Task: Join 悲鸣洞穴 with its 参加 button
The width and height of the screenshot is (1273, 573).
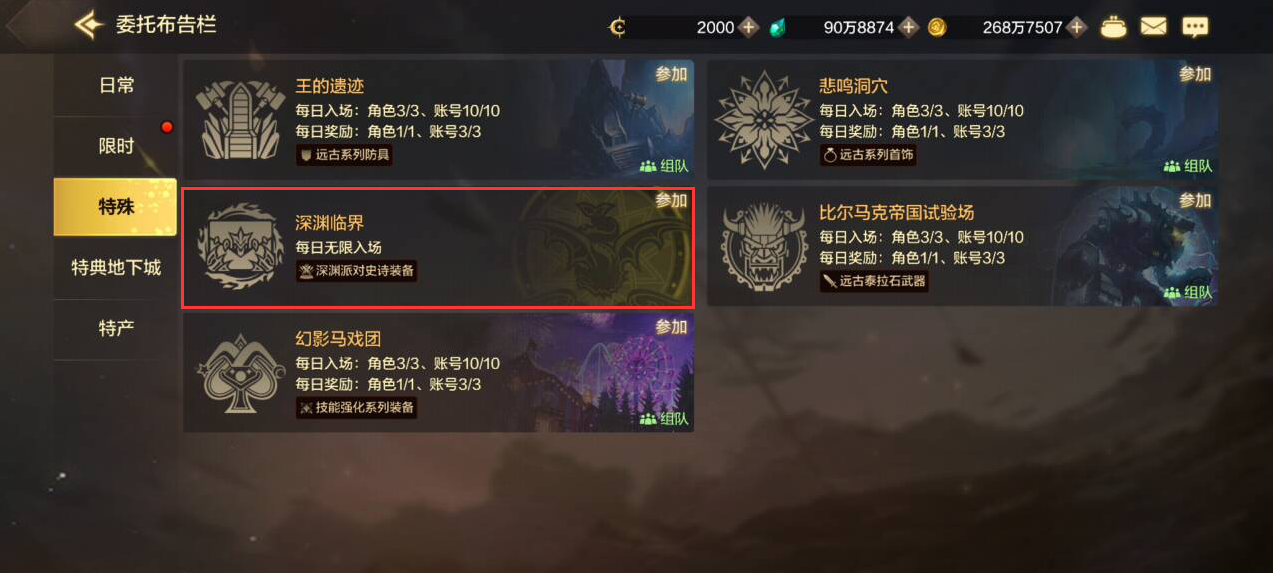Action: pos(1195,74)
